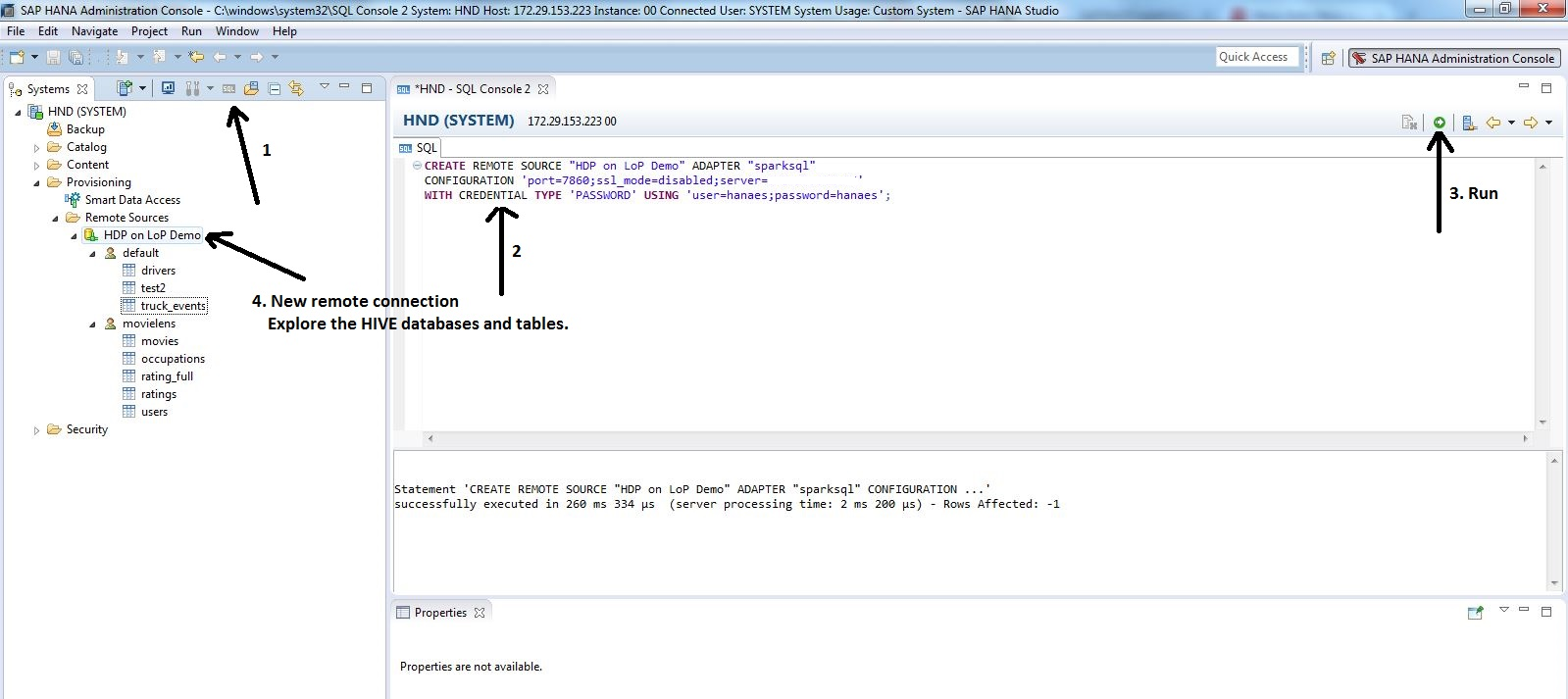
Task: Collapse the HND (SYSTEM) tree node
Action: click(x=18, y=112)
